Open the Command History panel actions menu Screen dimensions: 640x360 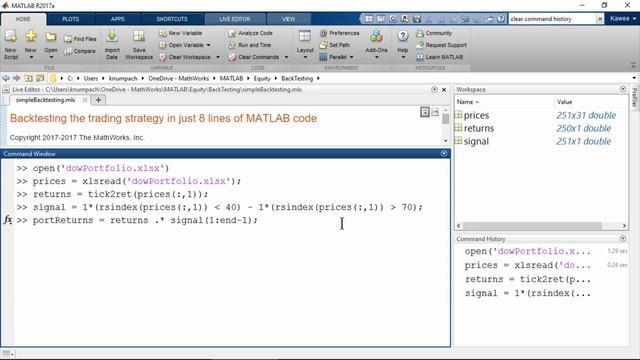(623, 238)
